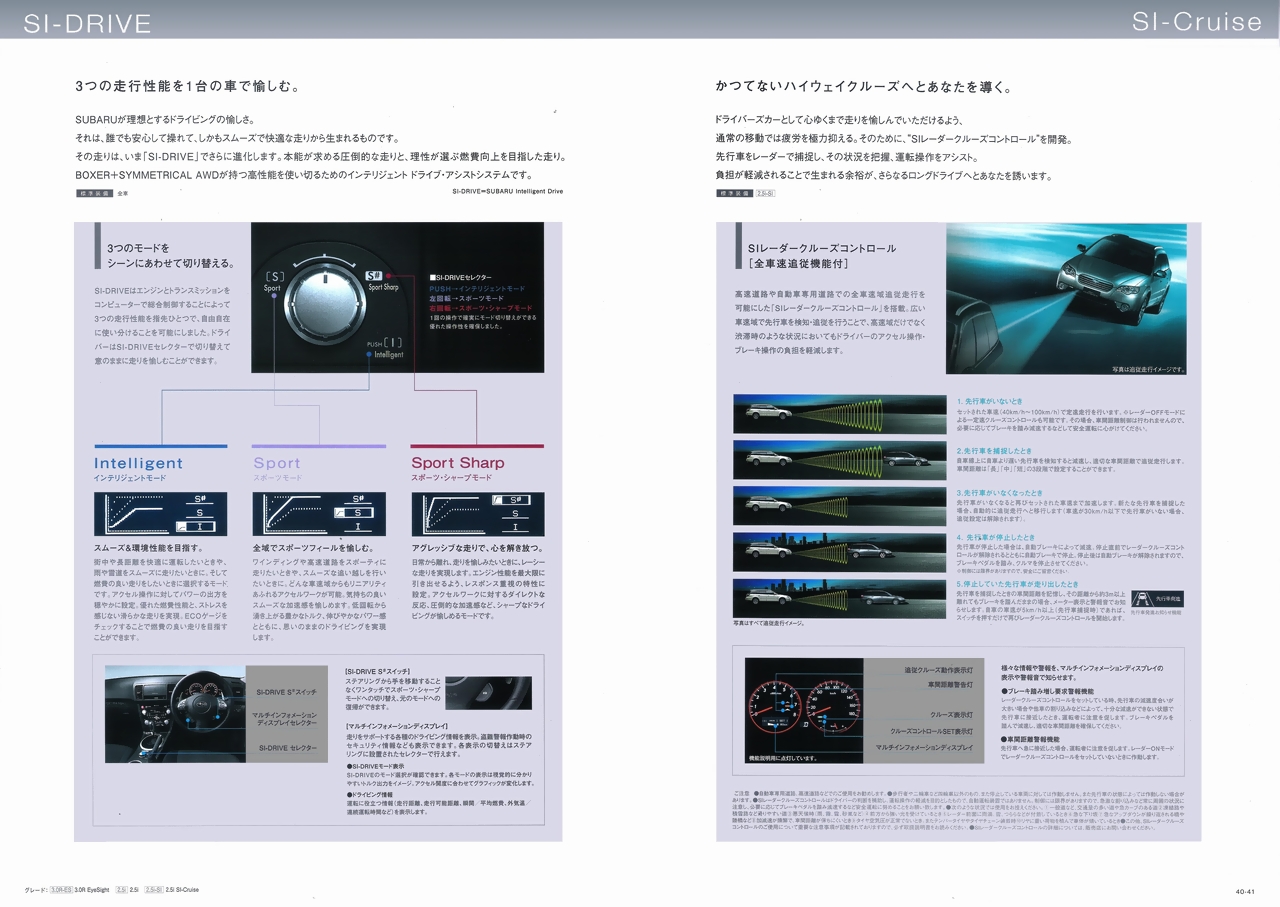Click the クルーズコントロールSET表示灯 callout label
The image size is (1280, 907).
pos(931,731)
